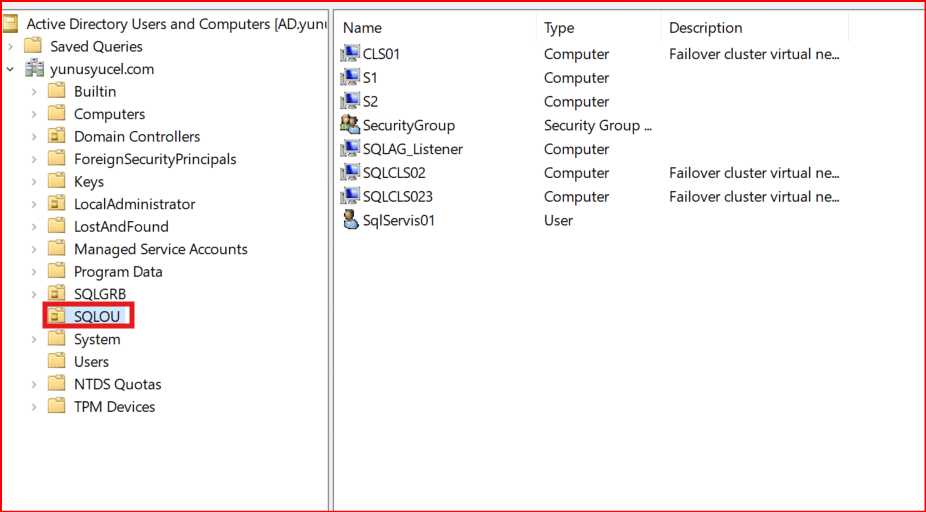Select the Domain Controllers OU icon
This screenshot has width=926, height=512.
[58, 136]
